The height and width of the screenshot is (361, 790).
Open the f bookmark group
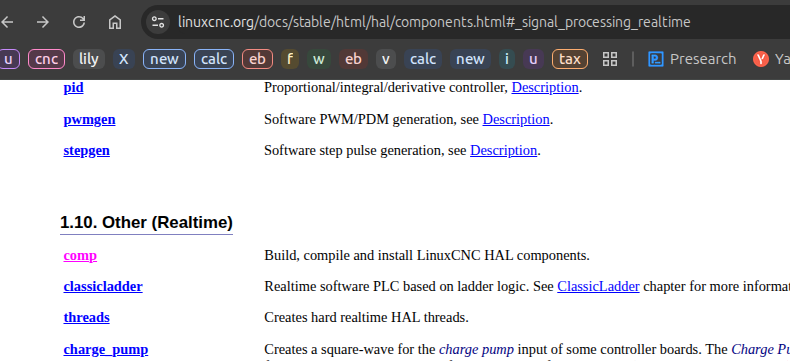coord(290,59)
